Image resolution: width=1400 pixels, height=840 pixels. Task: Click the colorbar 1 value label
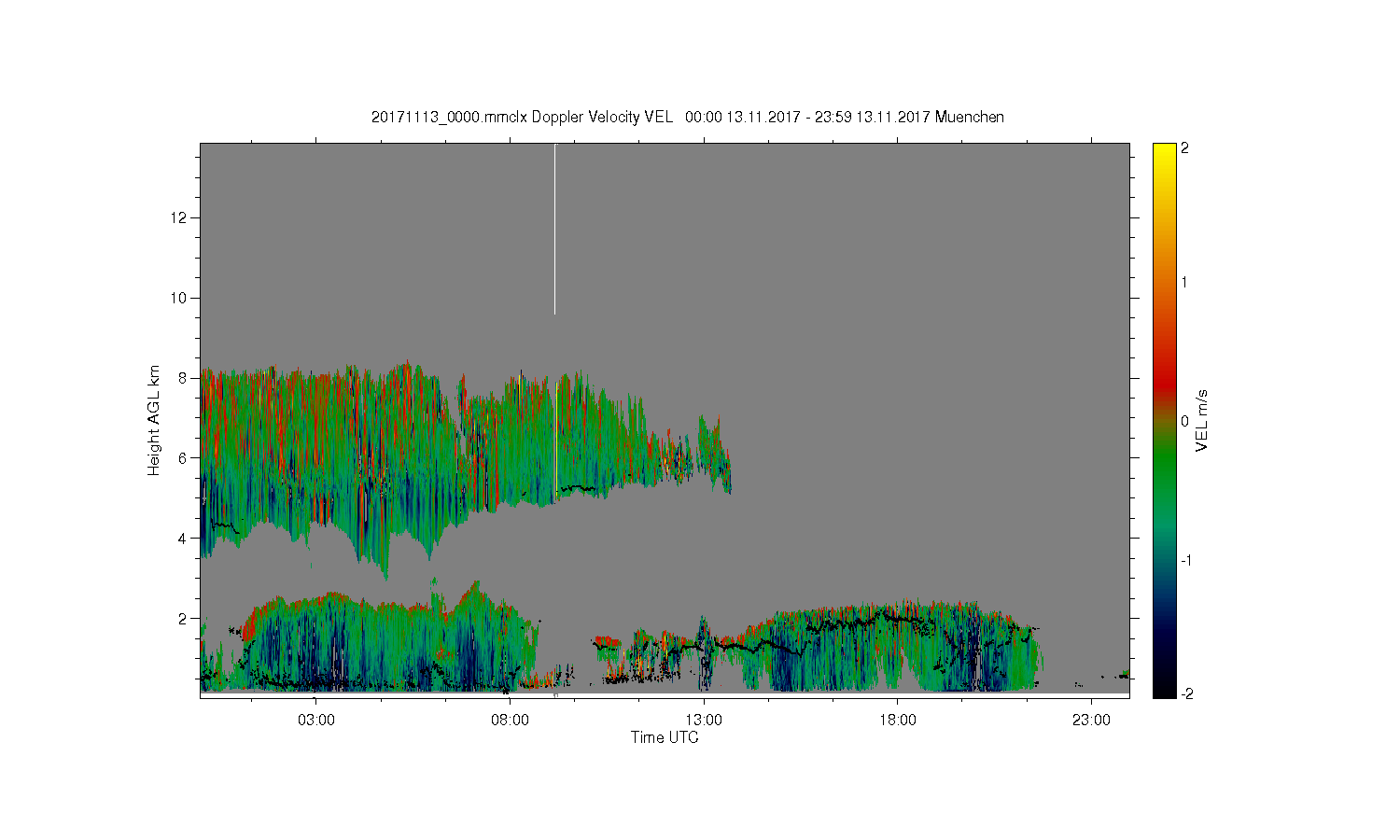[x=1185, y=282]
